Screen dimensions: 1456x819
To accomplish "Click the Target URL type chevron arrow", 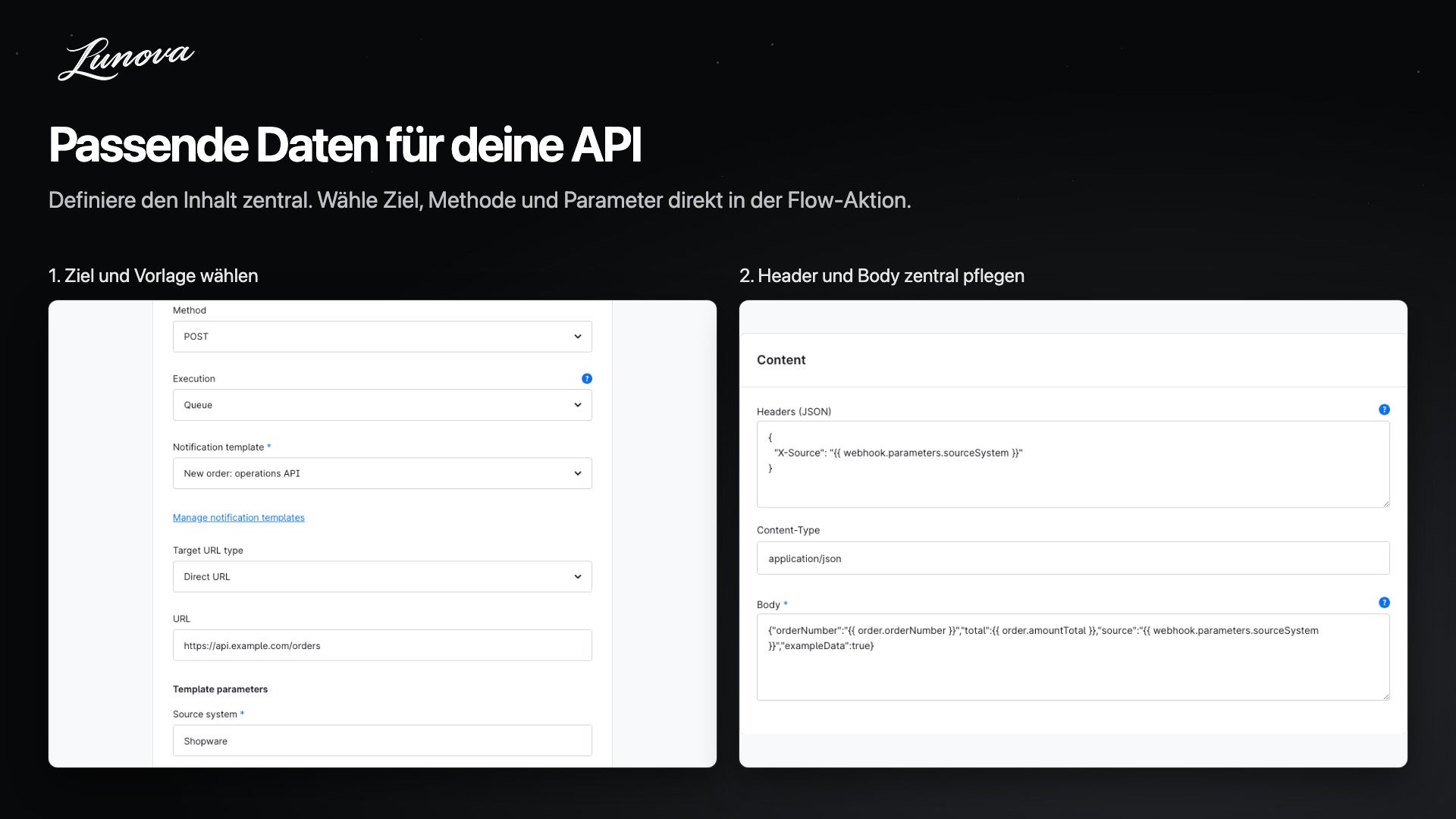I will 578,576.
